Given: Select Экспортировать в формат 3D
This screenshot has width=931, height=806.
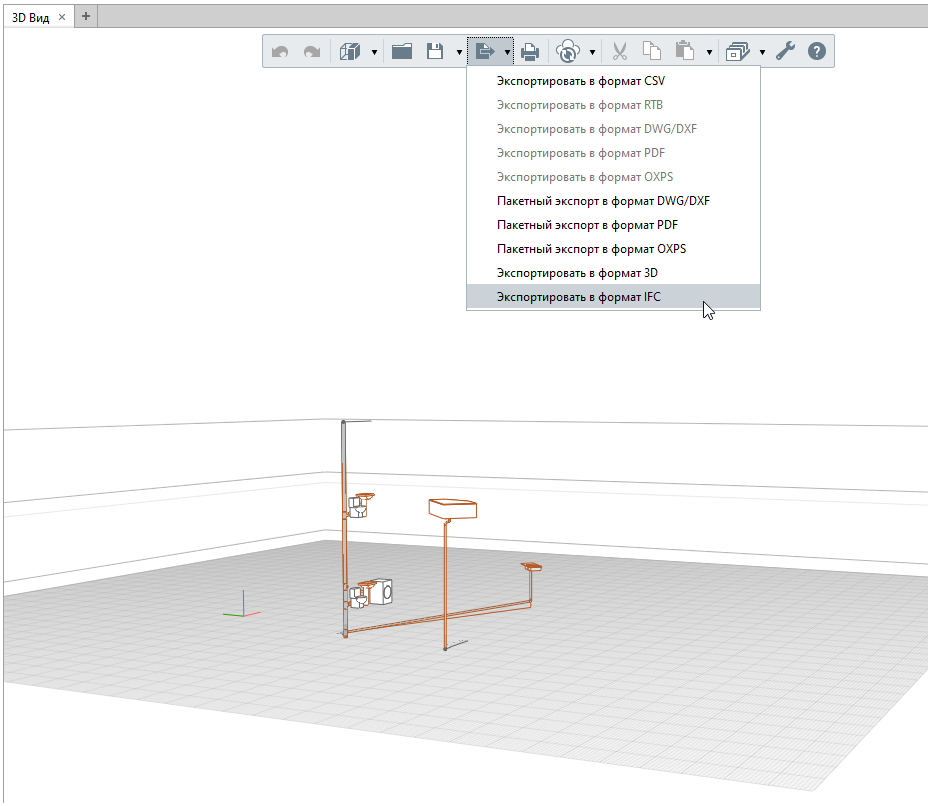Looking at the screenshot, I should [577, 273].
